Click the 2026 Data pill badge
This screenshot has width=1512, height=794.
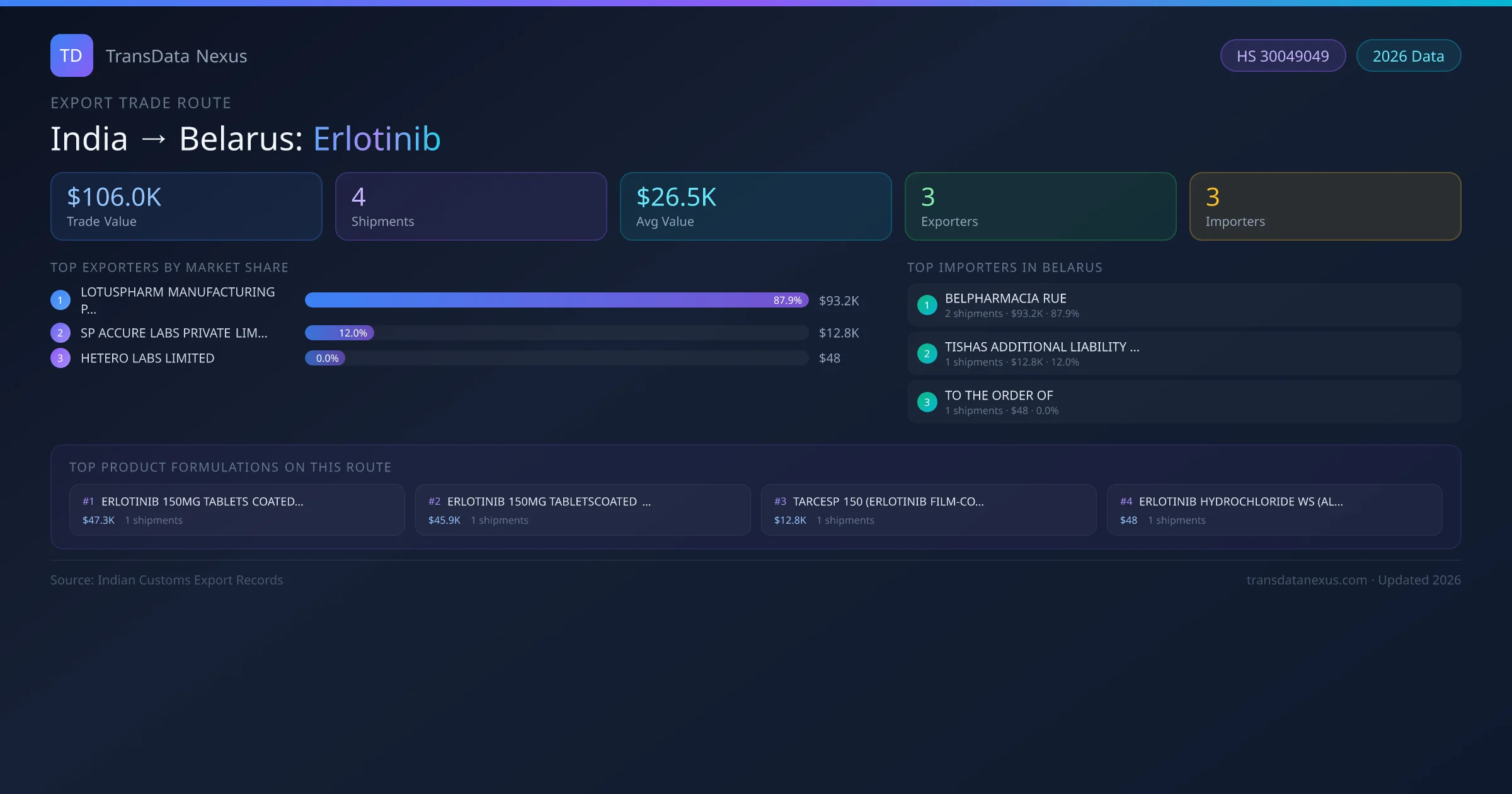tap(1408, 56)
